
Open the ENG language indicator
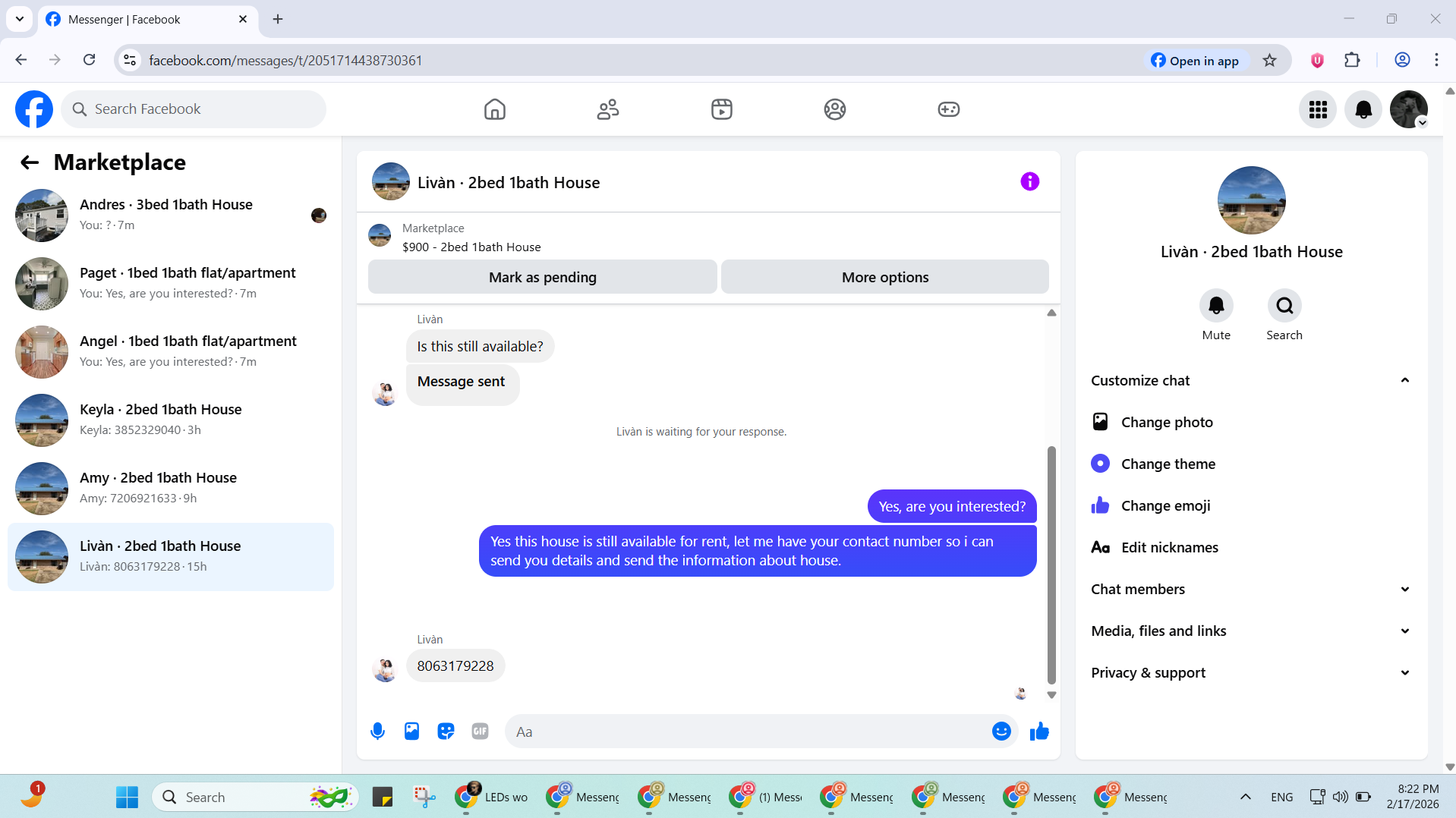click(1281, 797)
